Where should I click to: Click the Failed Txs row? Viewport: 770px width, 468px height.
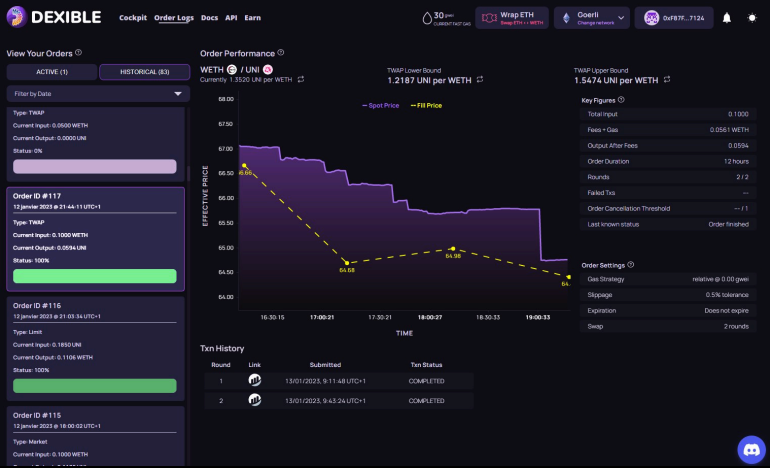(x=668, y=193)
